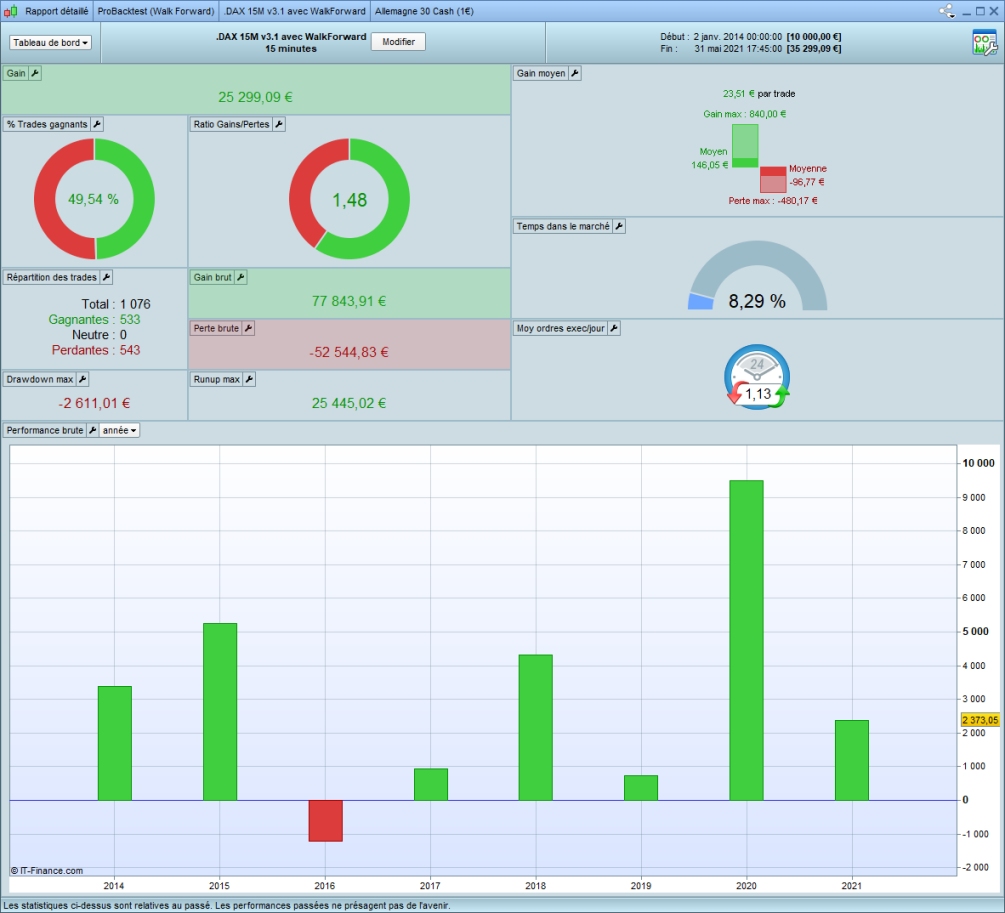Image resolution: width=1005 pixels, height=913 pixels.
Task: Click the Total : 1 076 line
Action: click(x=115, y=304)
